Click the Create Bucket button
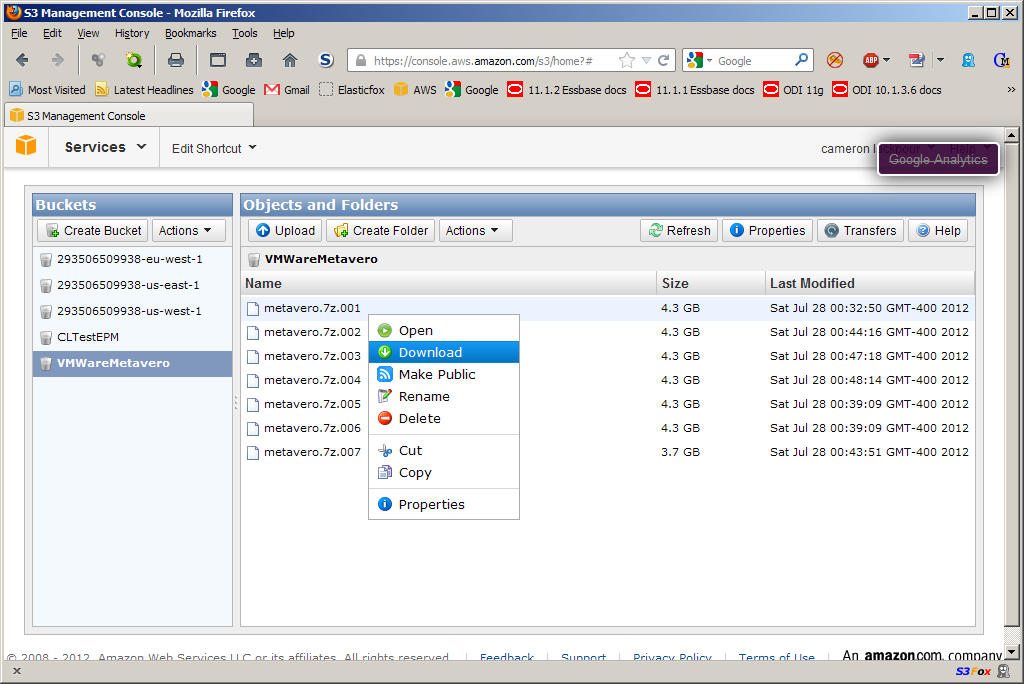The width and height of the screenshot is (1024, 684). click(93, 231)
